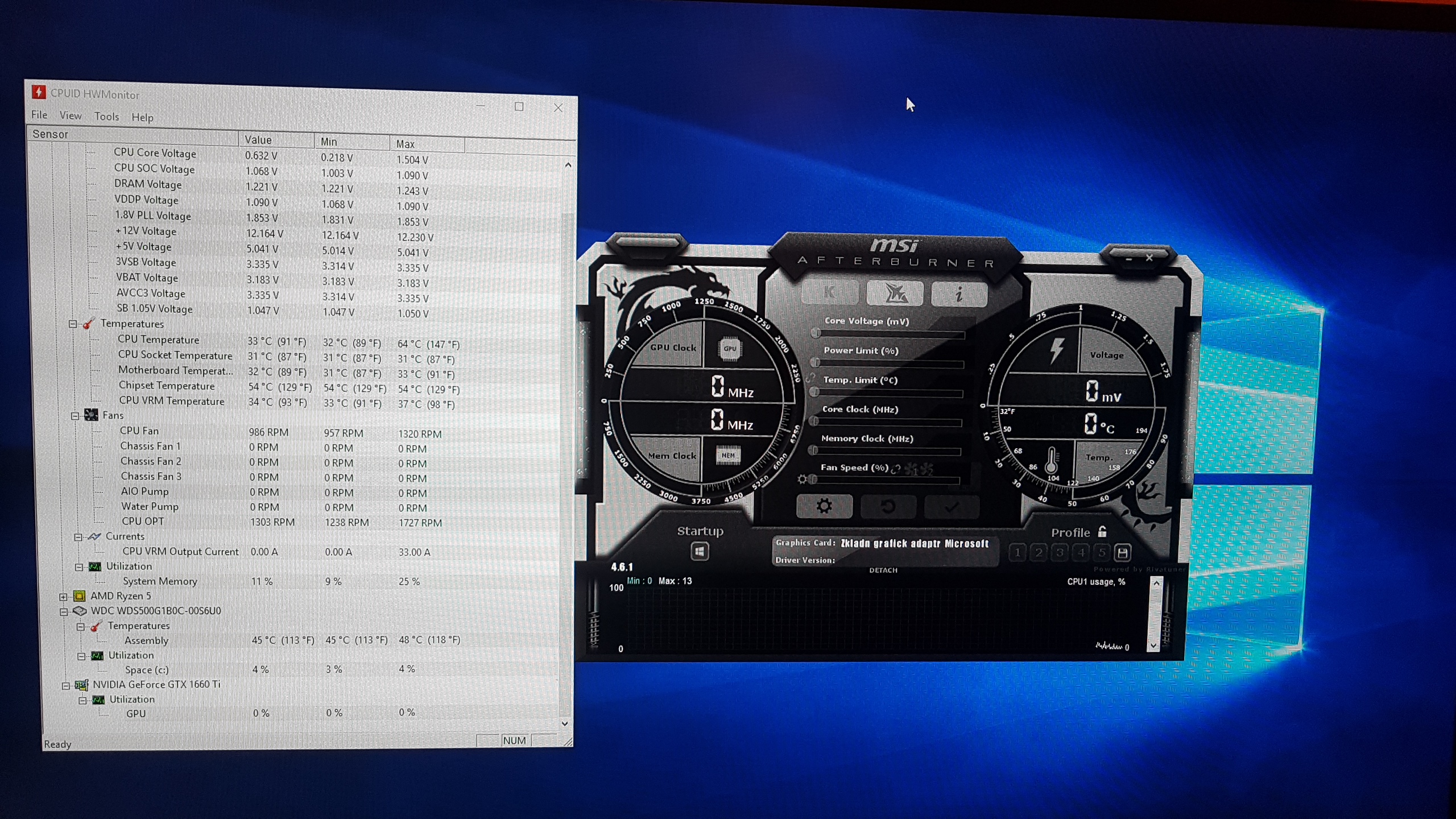Screen dimensions: 1456x819
Task: Toggle Windows startup button in Afterburner
Action: pyautogui.click(x=700, y=551)
